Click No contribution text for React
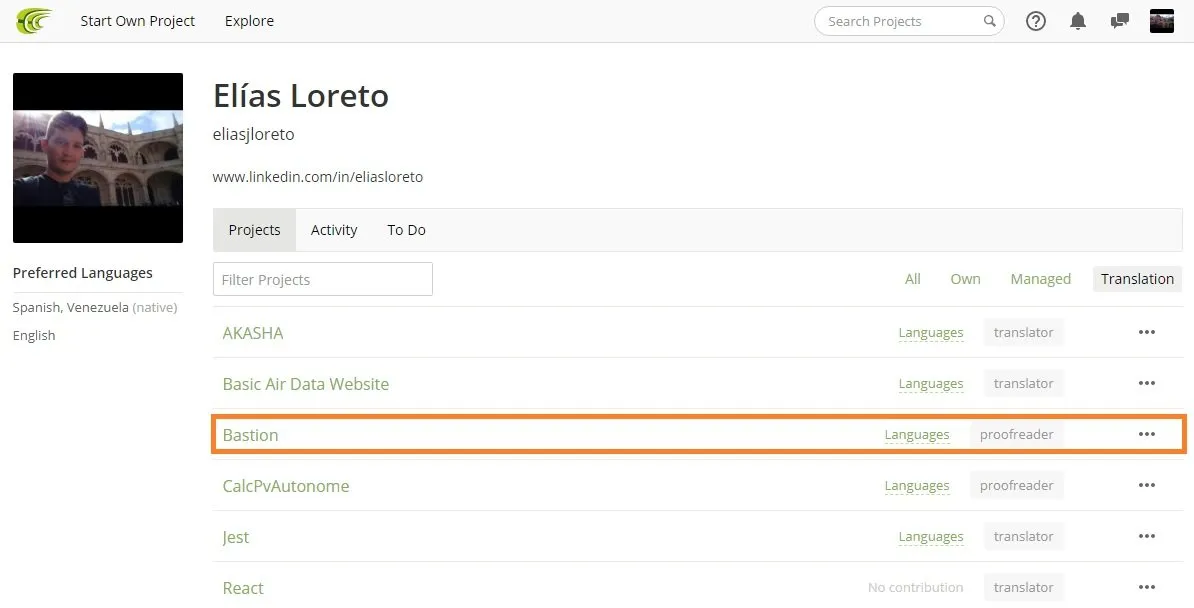 coord(915,587)
